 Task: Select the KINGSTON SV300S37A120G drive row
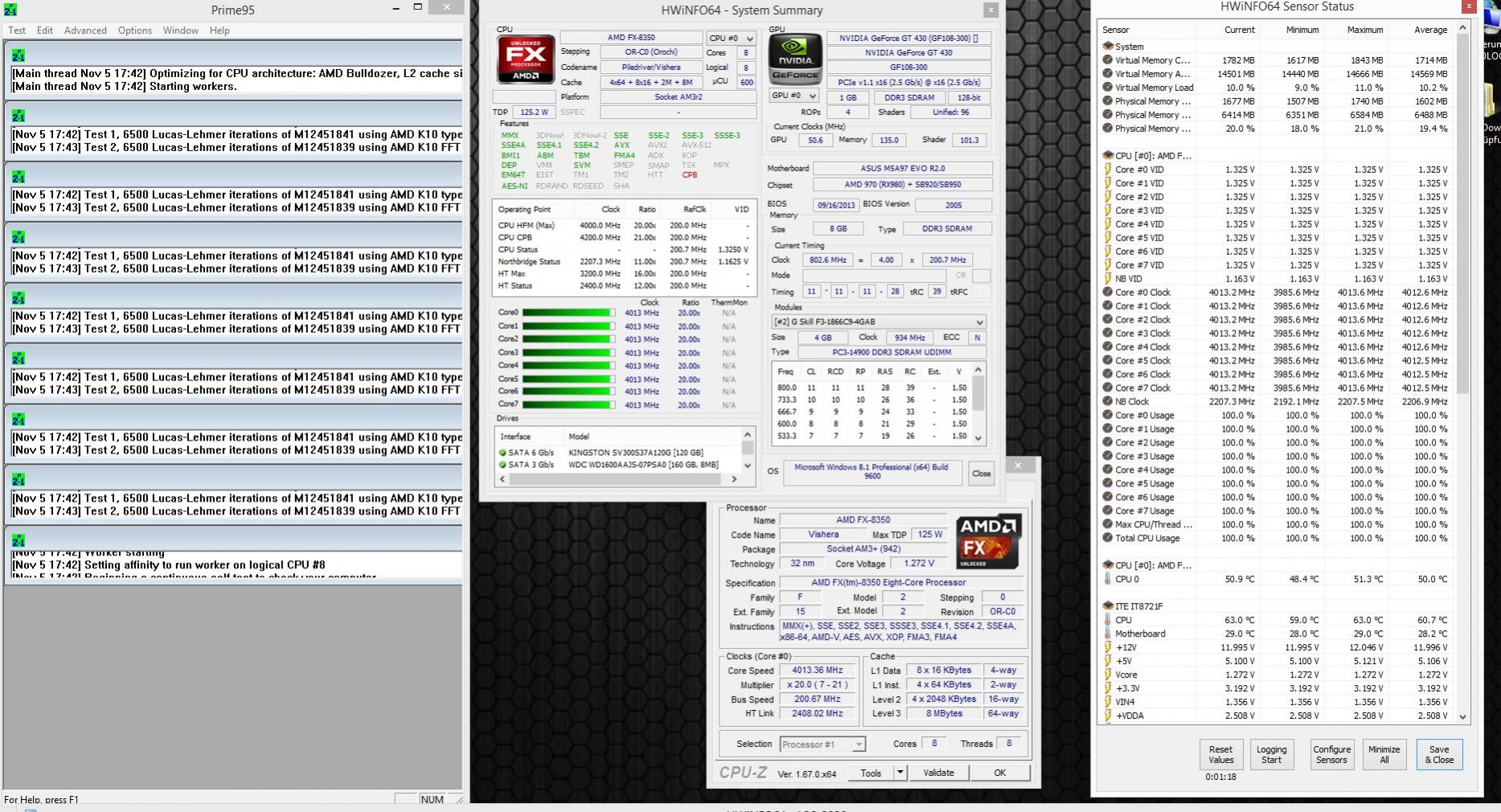click(617, 453)
